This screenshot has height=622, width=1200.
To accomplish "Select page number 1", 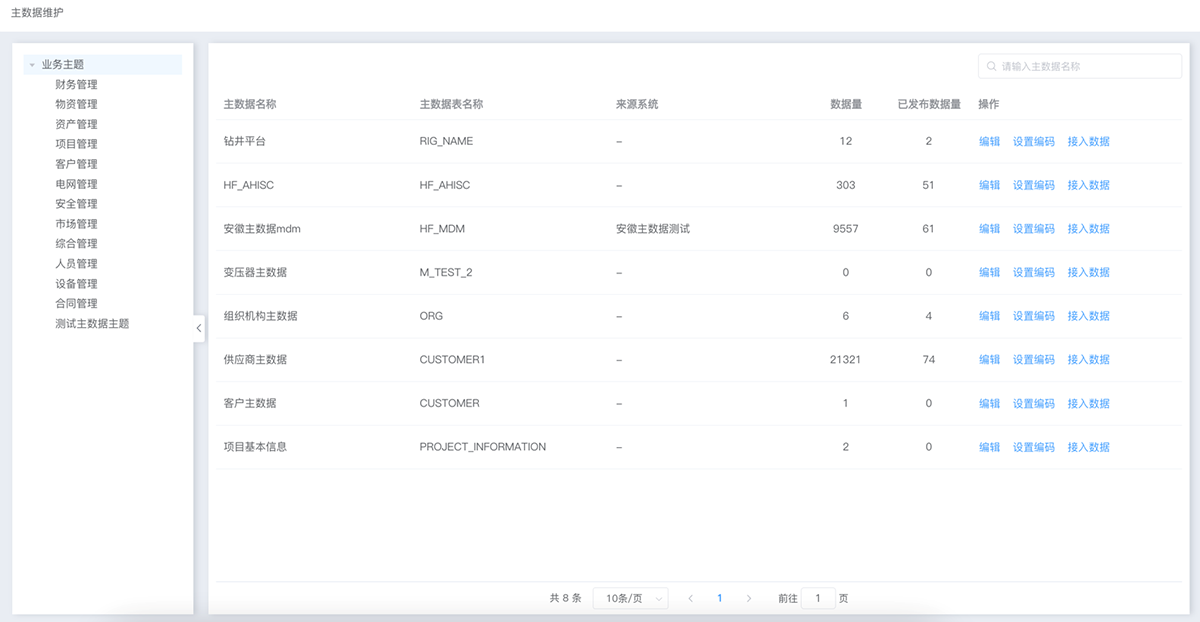I will coord(720,598).
